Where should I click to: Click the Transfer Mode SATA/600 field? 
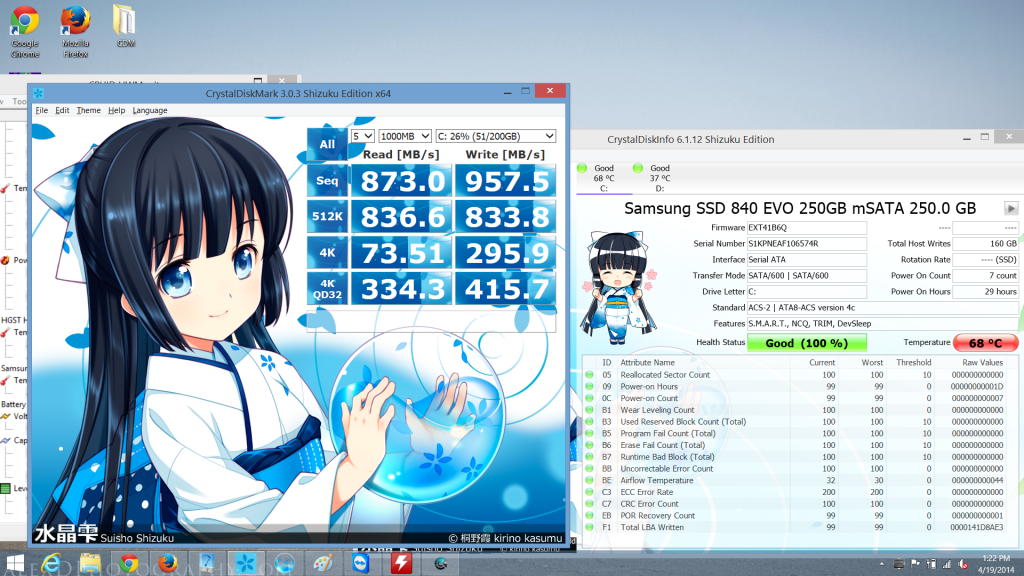(x=807, y=276)
